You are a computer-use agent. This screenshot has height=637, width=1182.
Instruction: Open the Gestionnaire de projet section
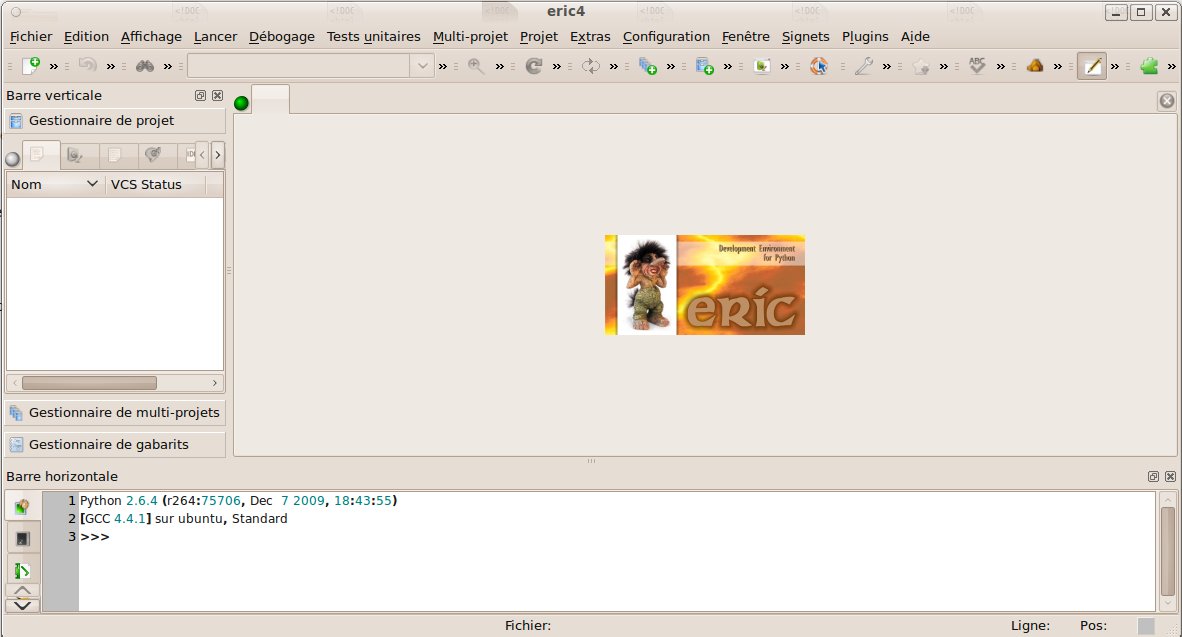[115, 121]
